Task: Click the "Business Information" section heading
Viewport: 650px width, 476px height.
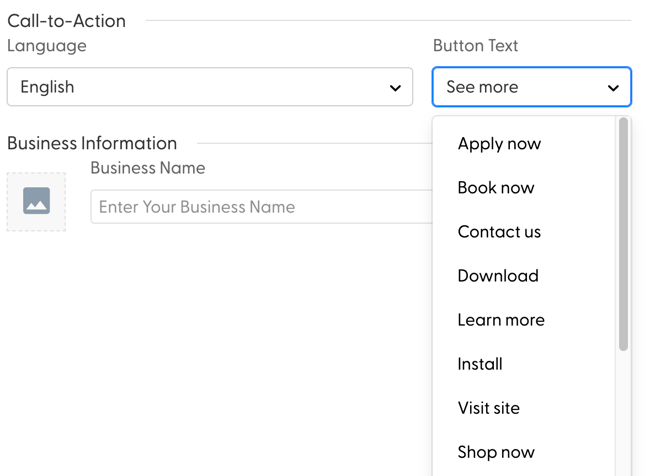Action: click(x=92, y=143)
